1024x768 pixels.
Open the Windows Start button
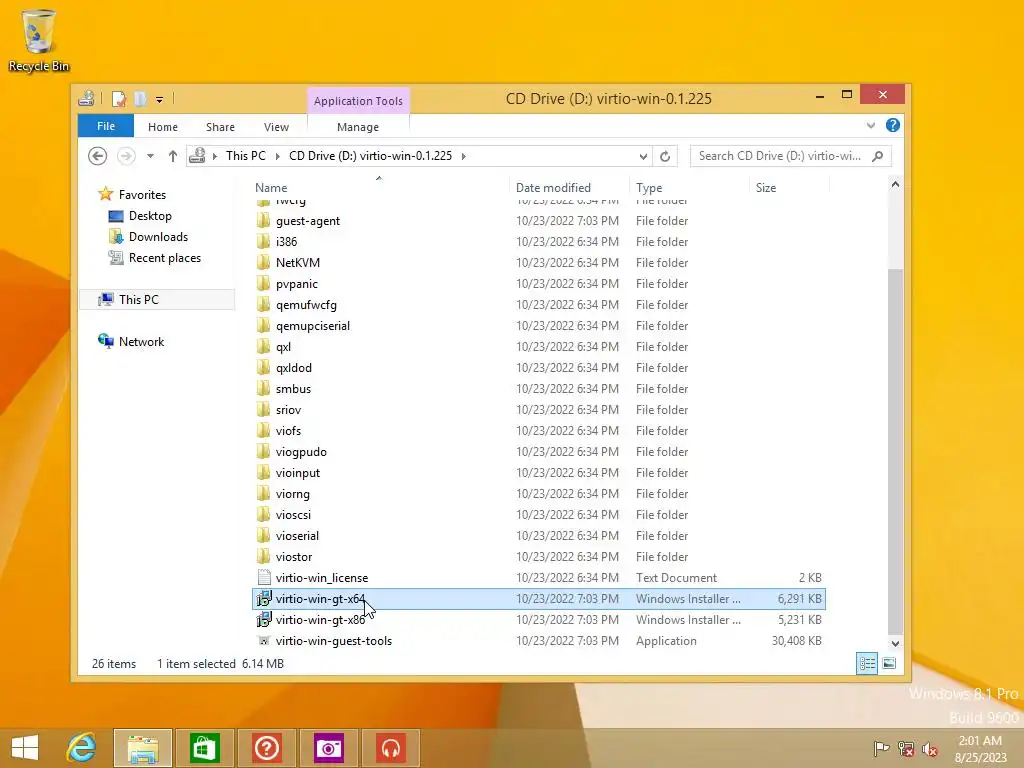pos(25,748)
